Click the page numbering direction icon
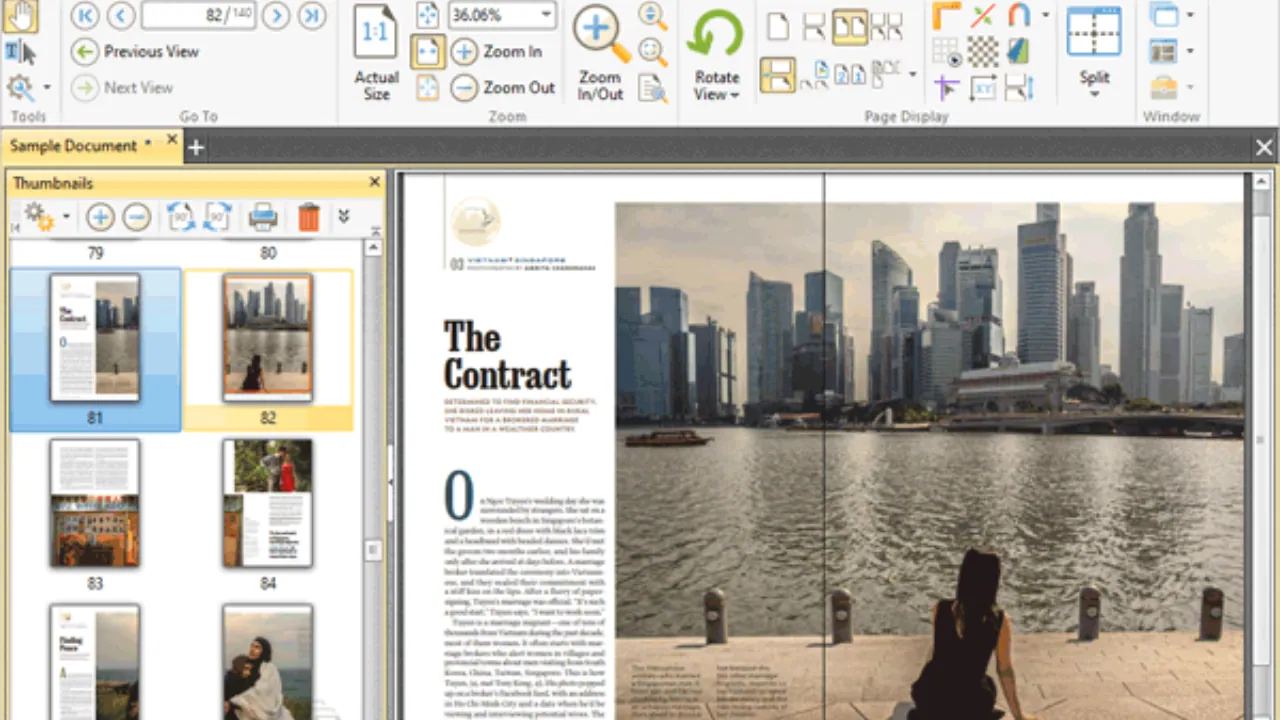Viewport: 1280px width, 720px height. [850, 75]
